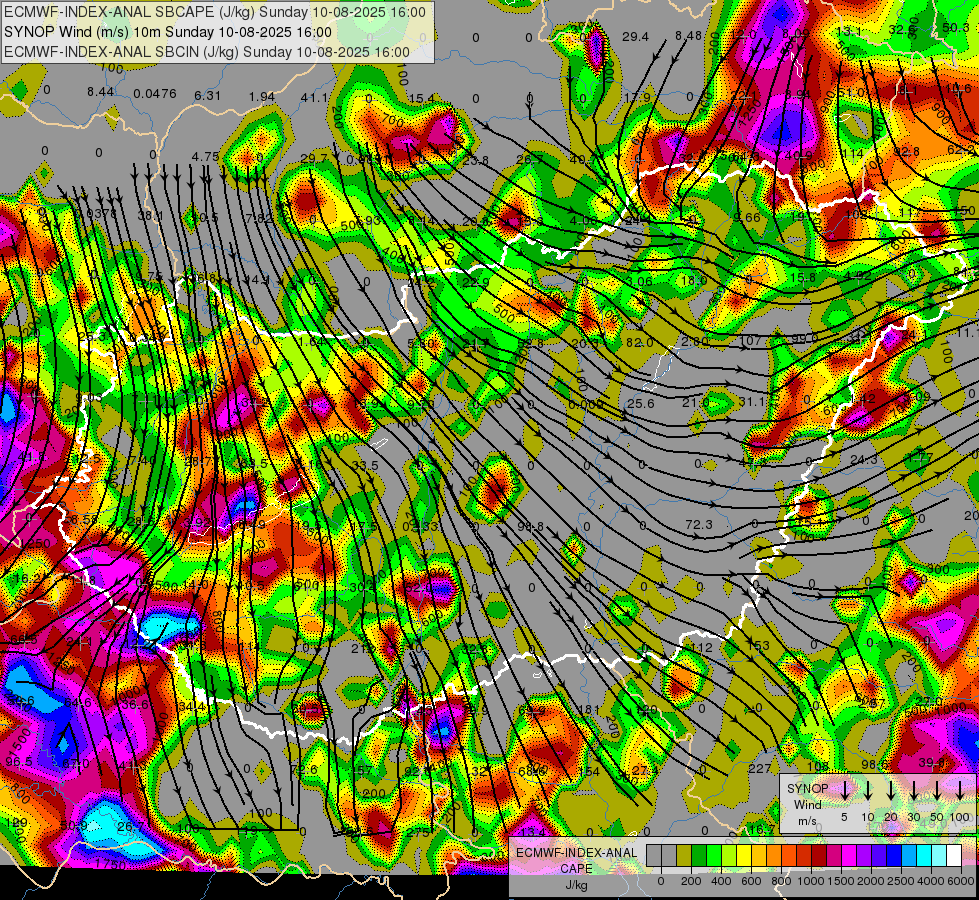Click the map value 17.9
Image resolution: width=979 pixels, height=900 pixels.
click(637, 97)
